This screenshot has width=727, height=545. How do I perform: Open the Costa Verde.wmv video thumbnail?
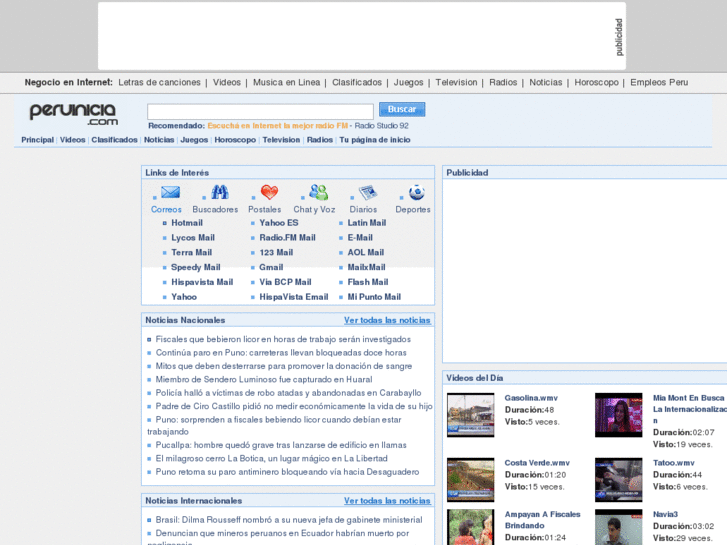471,480
